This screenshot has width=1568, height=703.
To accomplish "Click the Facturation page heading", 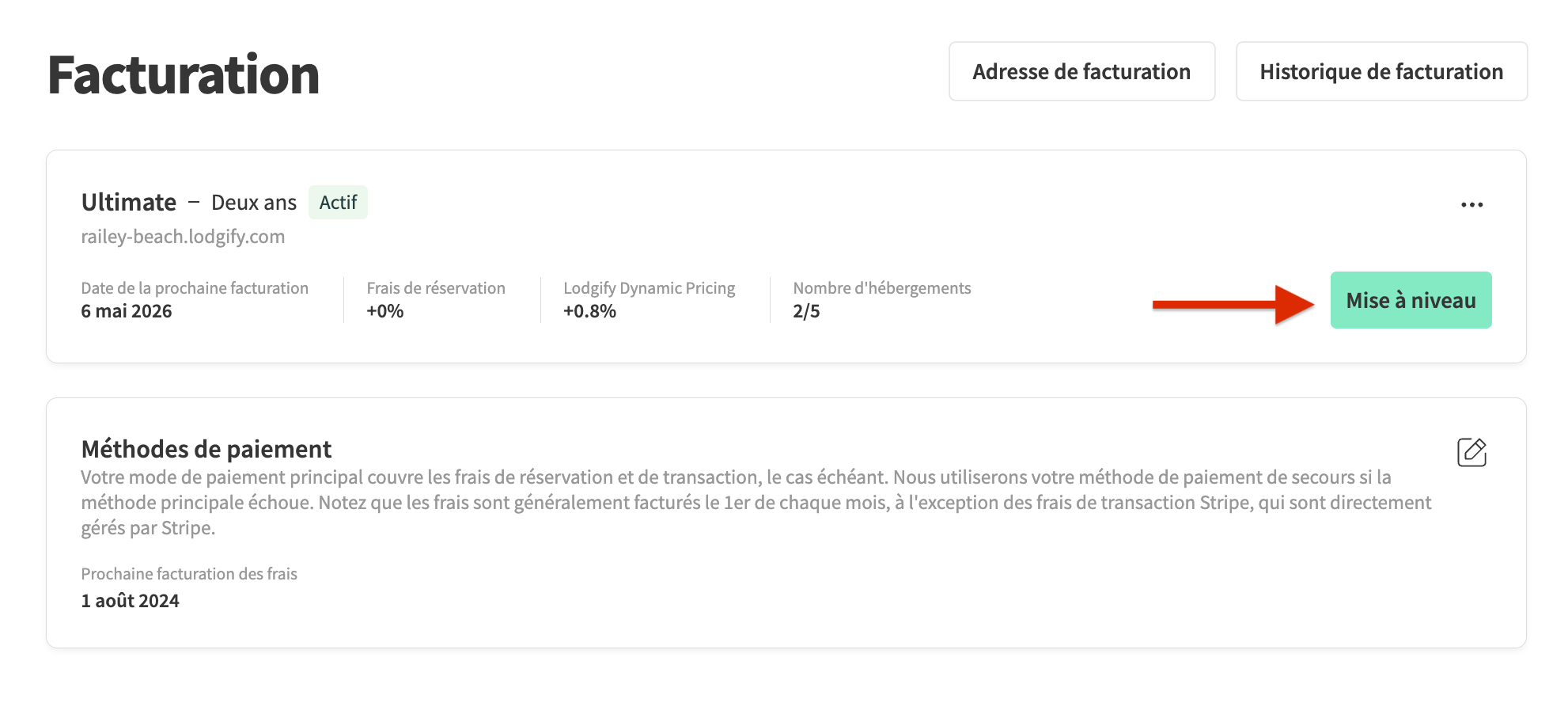I will click(184, 75).
